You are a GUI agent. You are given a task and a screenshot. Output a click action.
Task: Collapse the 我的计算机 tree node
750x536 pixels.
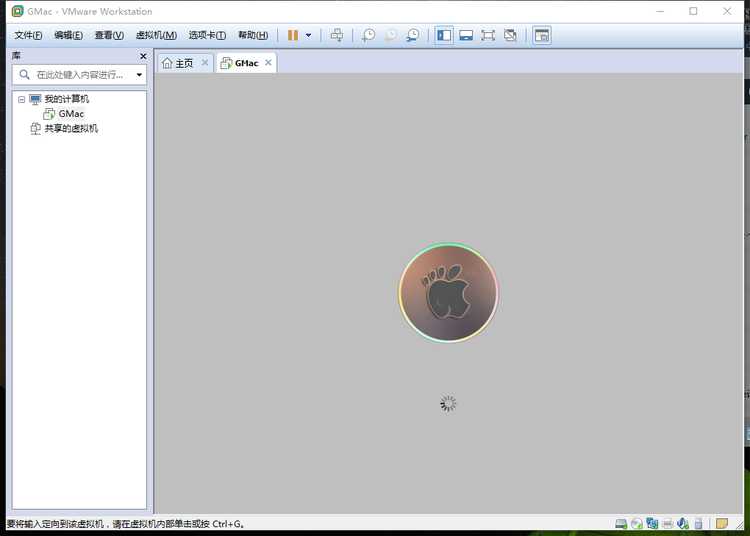coord(22,99)
